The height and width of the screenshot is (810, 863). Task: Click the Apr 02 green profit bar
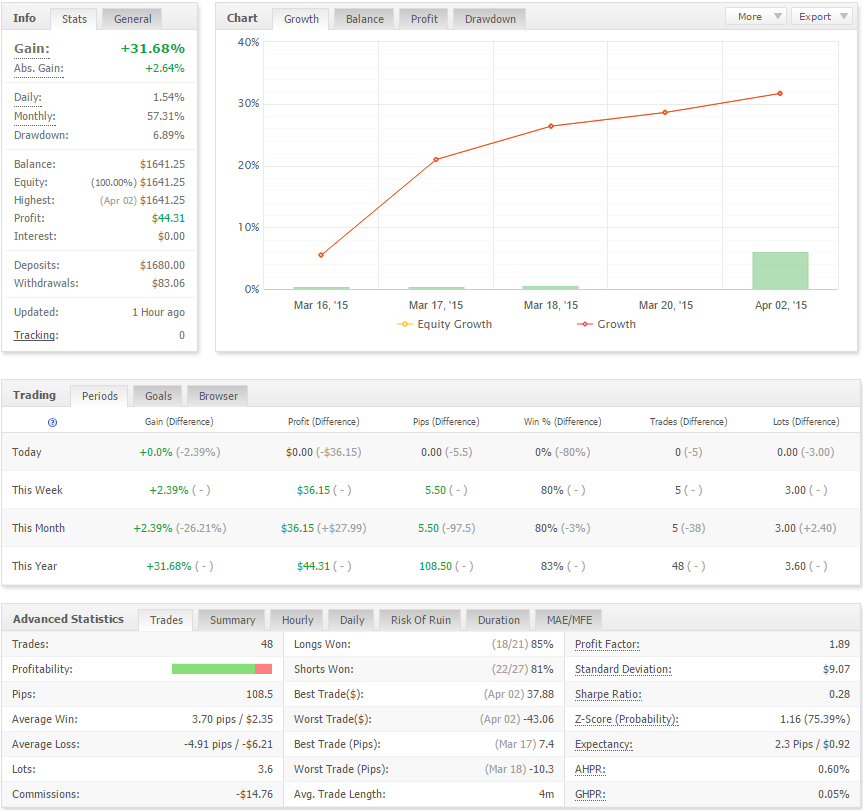(780, 271)
